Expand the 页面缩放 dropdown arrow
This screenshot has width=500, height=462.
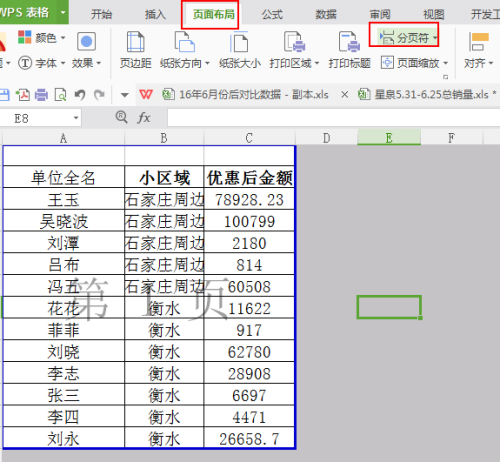pos(446,63)
